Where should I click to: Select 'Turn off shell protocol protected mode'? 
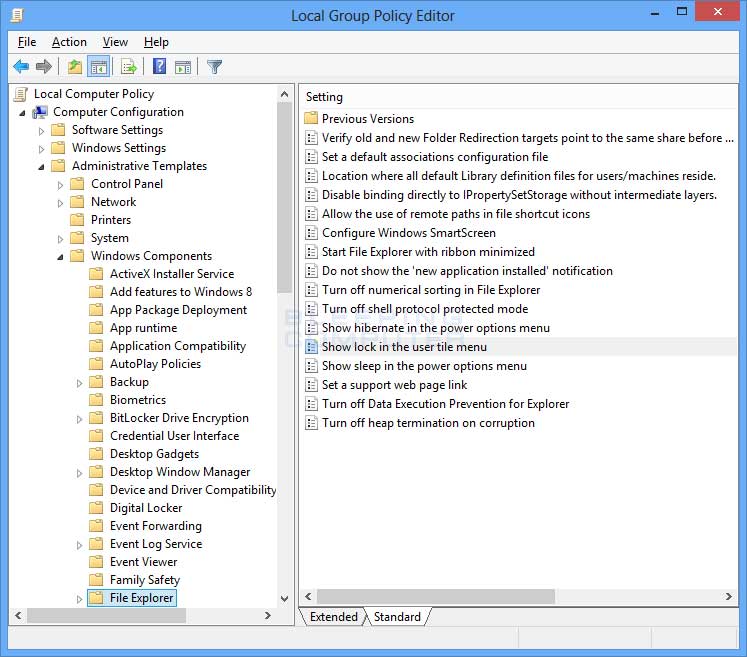pyautogui.click(x=425, y=308)
